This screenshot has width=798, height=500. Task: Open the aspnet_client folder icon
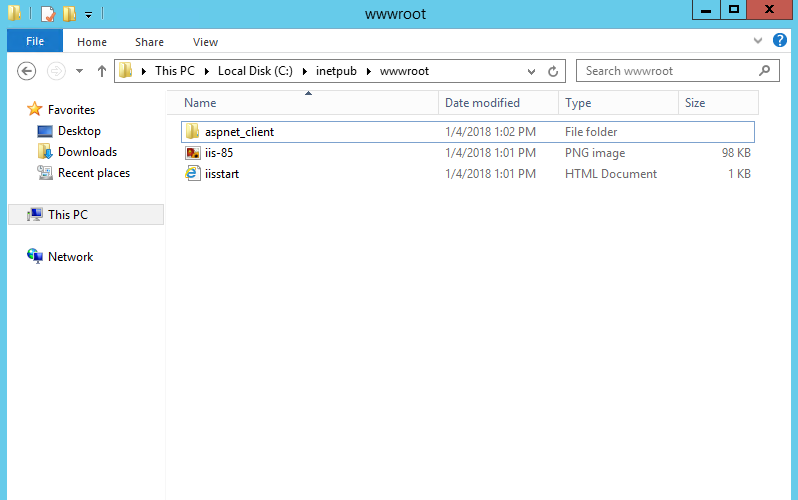click(193, 132)
